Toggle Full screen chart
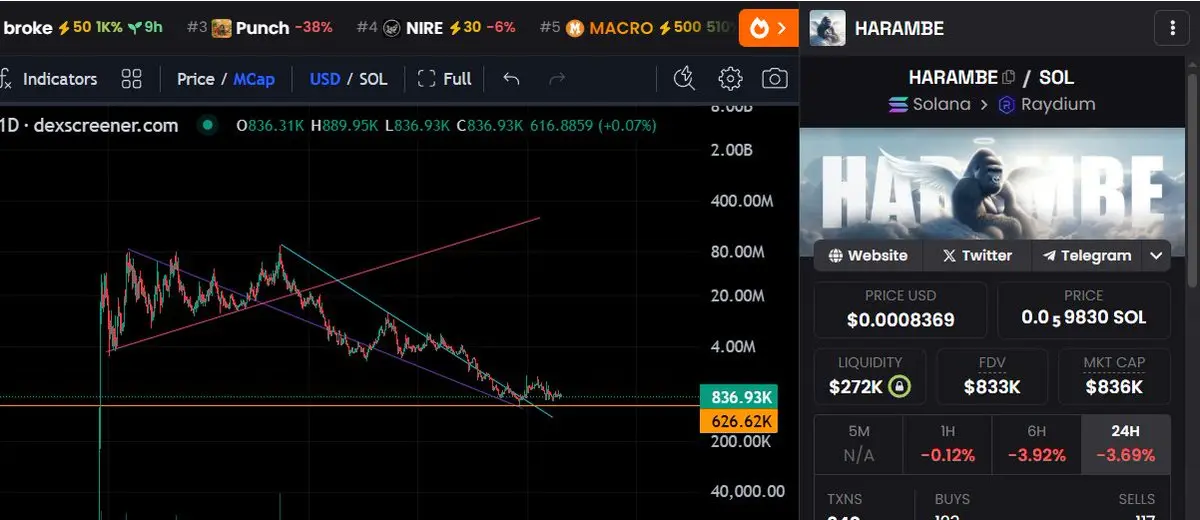 445,79
